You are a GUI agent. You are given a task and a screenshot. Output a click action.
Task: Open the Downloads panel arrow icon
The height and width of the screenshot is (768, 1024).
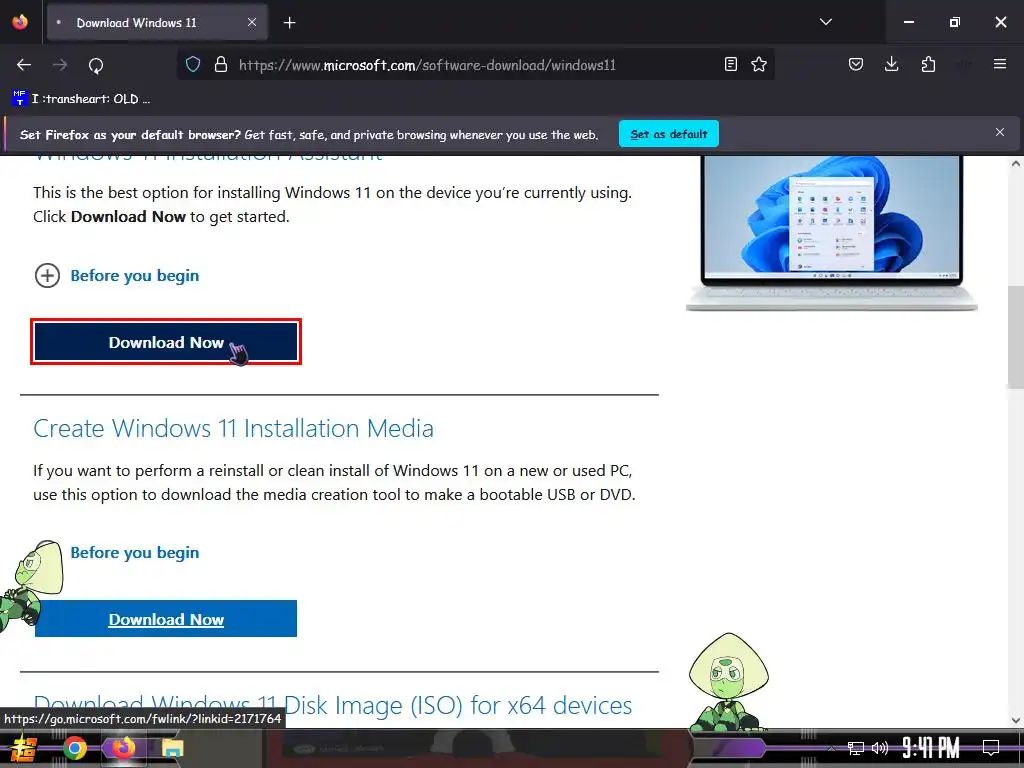pyautogui.click(x=891, y=64)
